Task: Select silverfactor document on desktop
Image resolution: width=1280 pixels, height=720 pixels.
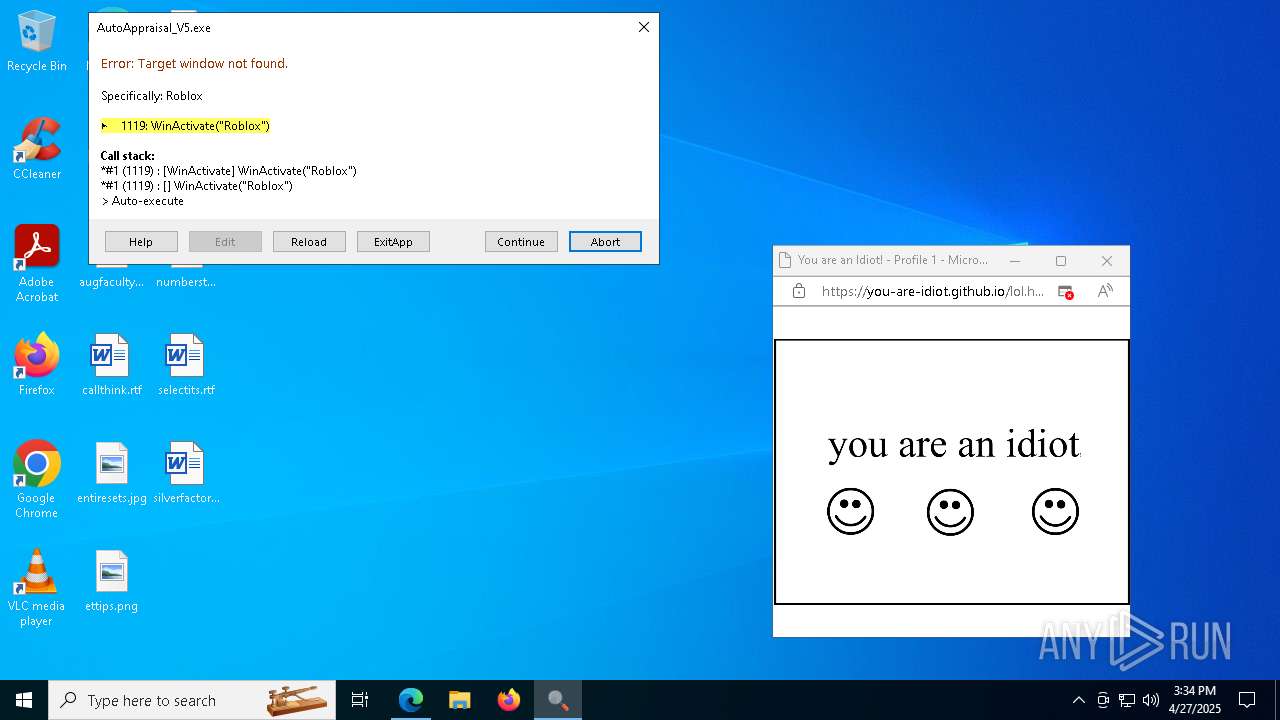Action: [x=186, y=473]
